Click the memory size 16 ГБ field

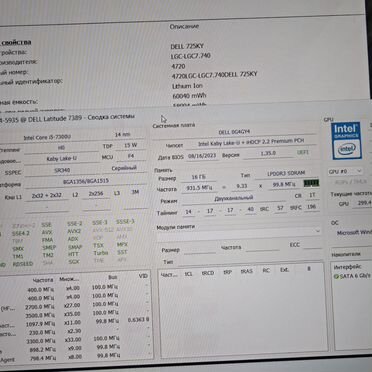pyautogui.click(x=199, y=177)
